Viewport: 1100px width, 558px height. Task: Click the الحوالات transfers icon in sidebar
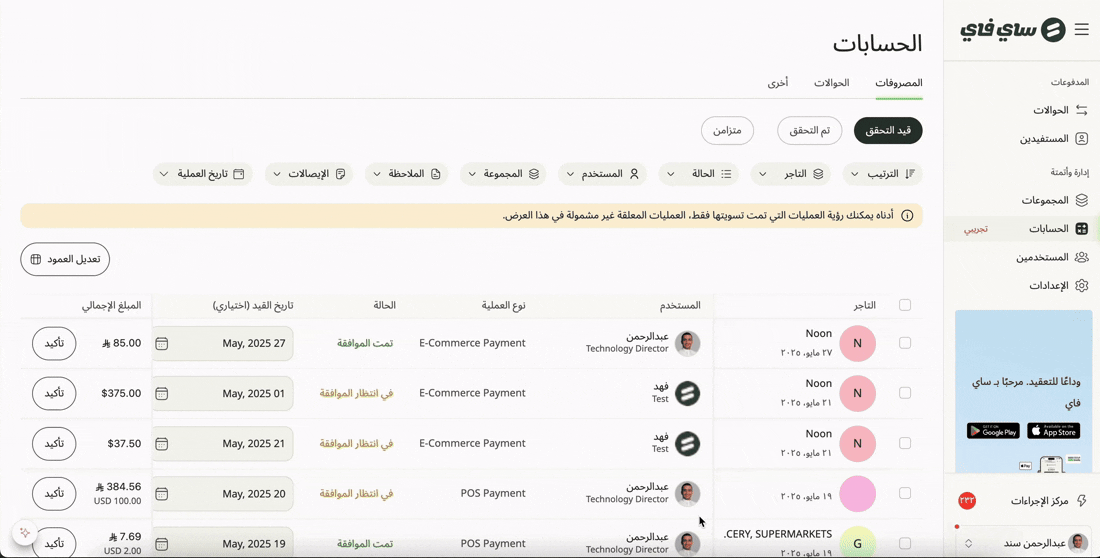click(x=1081, y=110)
